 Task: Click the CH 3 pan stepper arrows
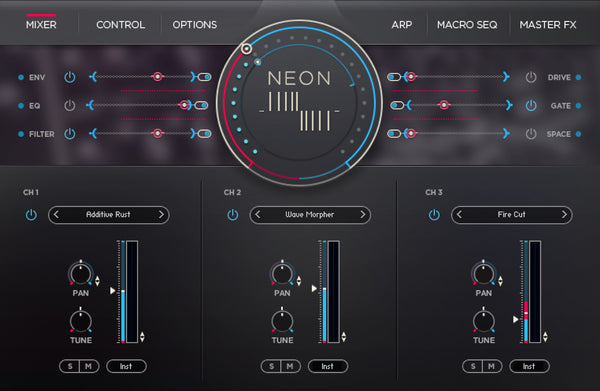(x=500, y=281)
